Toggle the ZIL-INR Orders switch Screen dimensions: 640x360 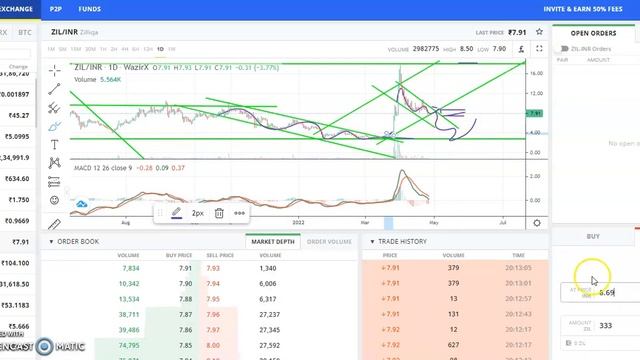564,49
